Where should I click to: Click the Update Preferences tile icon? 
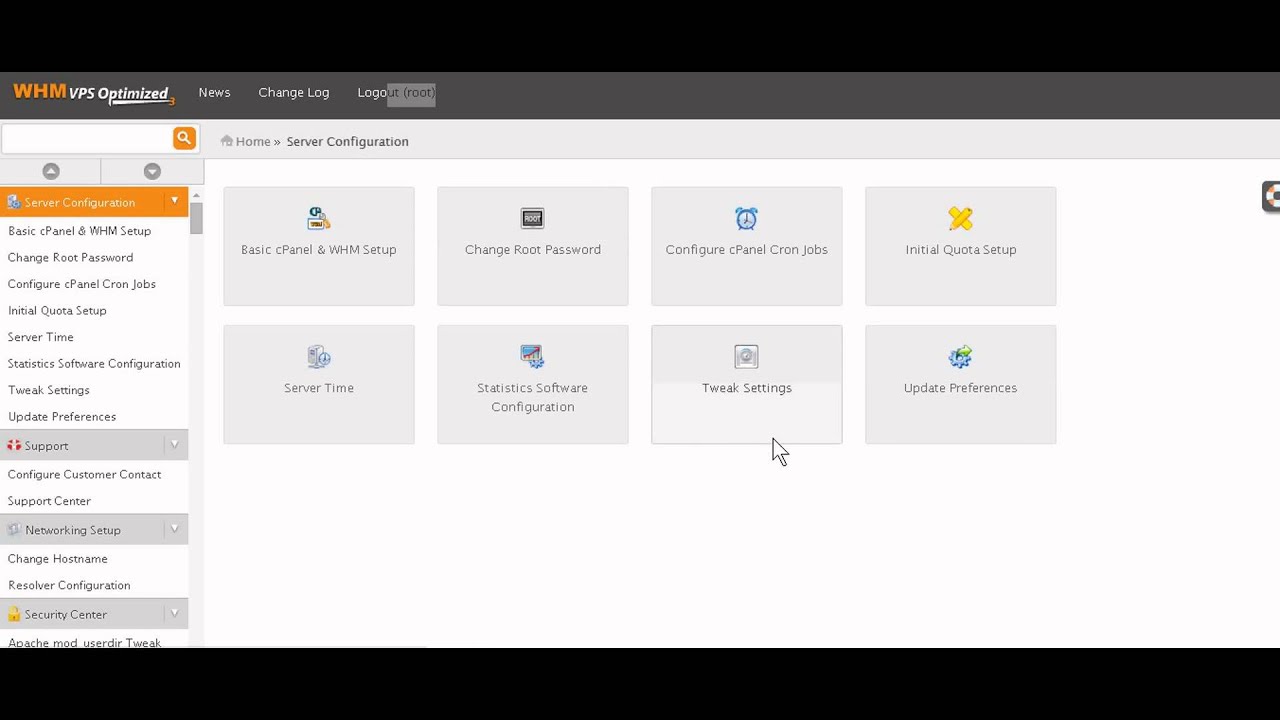tap(960, 356)
